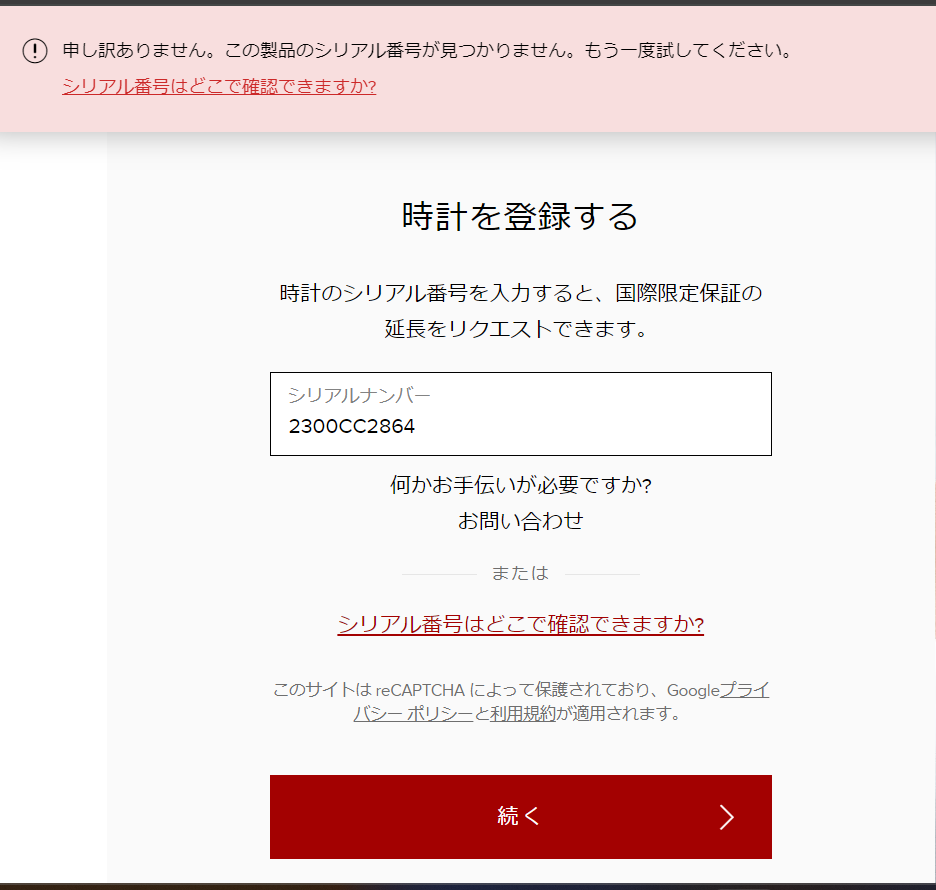Click the 時計を登録する heading
This screenshot has width=936, height=890.
(520, 216)
